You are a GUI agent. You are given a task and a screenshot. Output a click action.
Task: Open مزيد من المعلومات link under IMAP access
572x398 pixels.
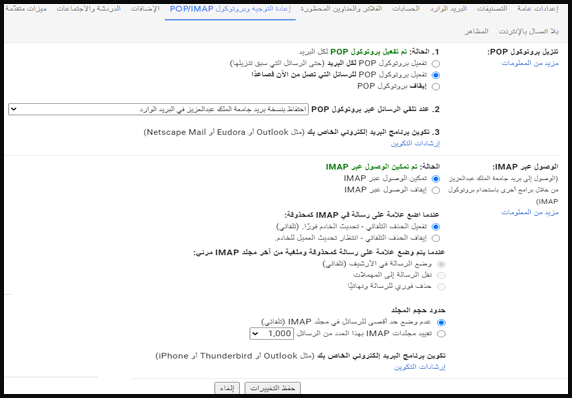(530, 212)
